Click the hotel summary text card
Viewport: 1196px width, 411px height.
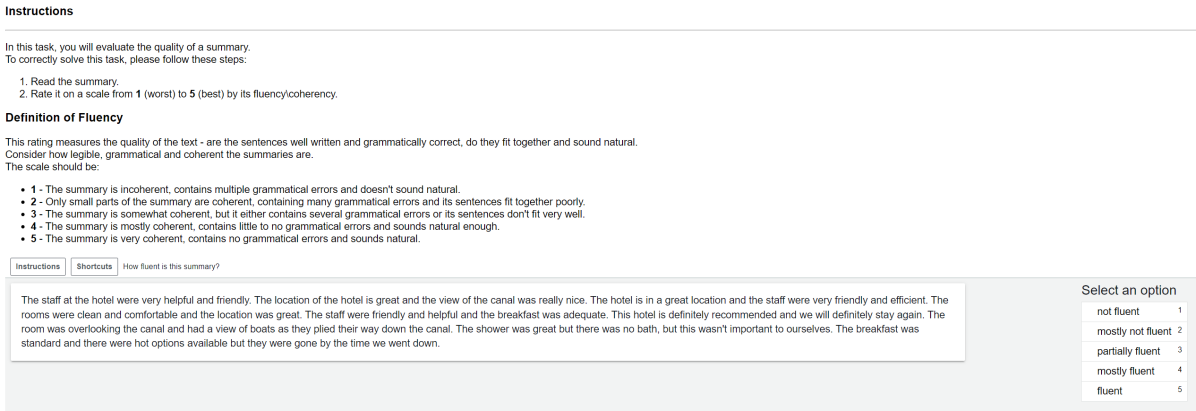click(x=487, y=321)
